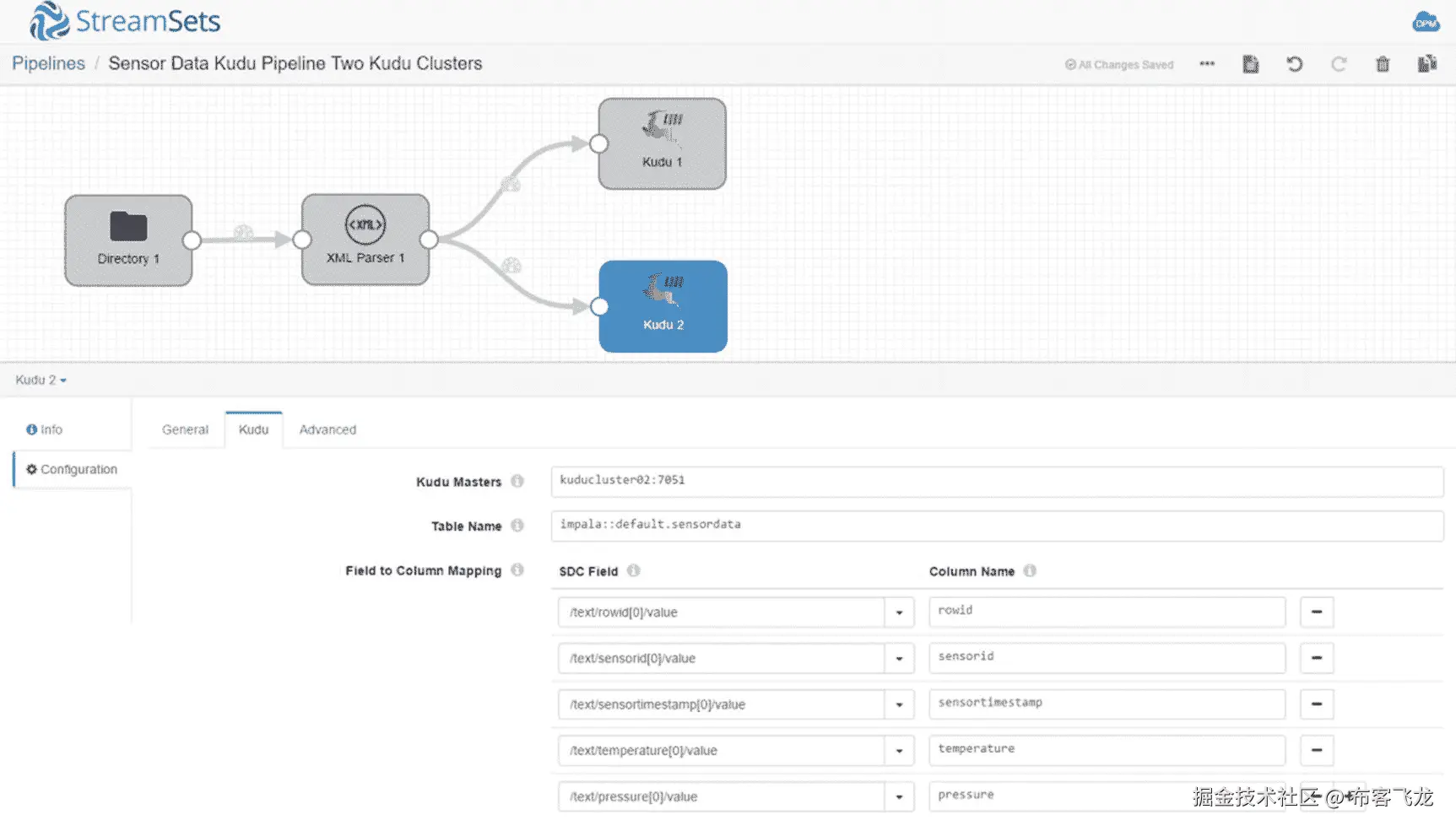The image size is (1456, 831).
Task: Expand the /text/sensortimestamp[0]/value field dropdown
Action: (899, 704)
